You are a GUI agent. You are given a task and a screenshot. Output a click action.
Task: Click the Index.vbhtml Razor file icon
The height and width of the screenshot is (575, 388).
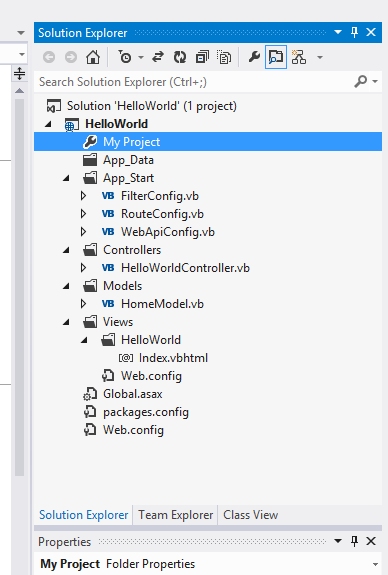tap(126, 358)
